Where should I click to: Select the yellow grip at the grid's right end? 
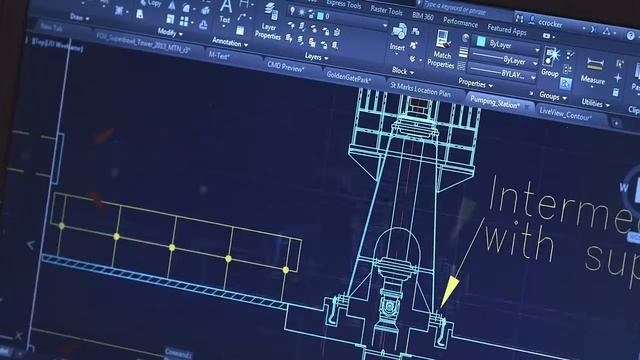286,270
